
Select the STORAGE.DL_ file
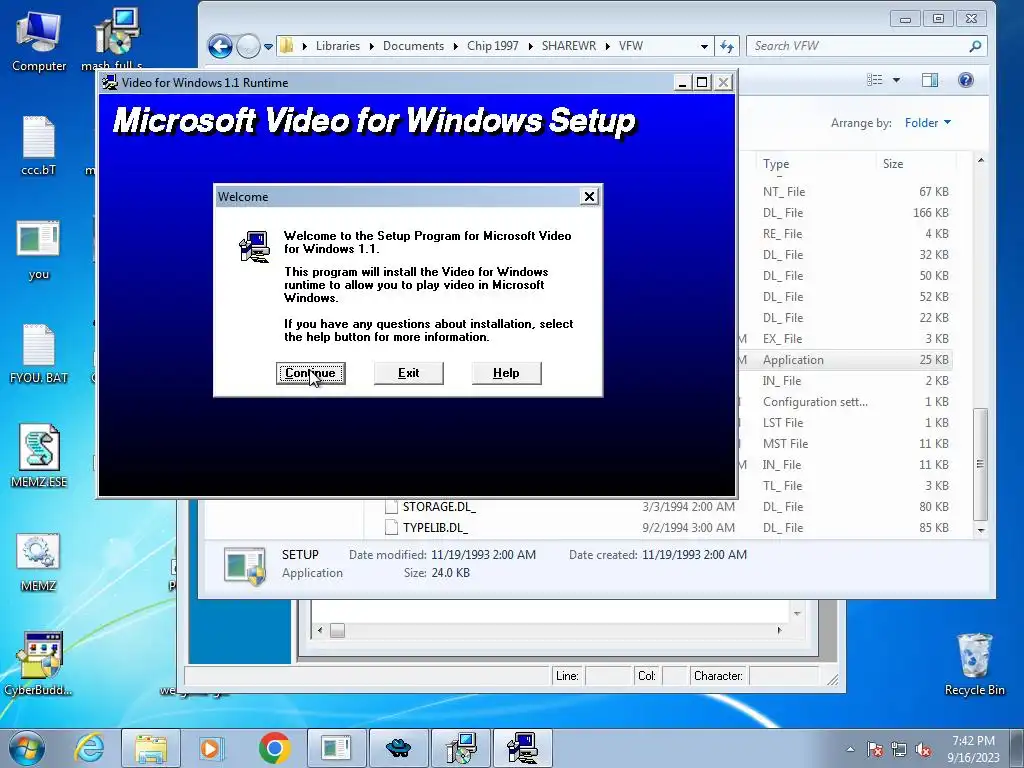(x=439, y=507)
